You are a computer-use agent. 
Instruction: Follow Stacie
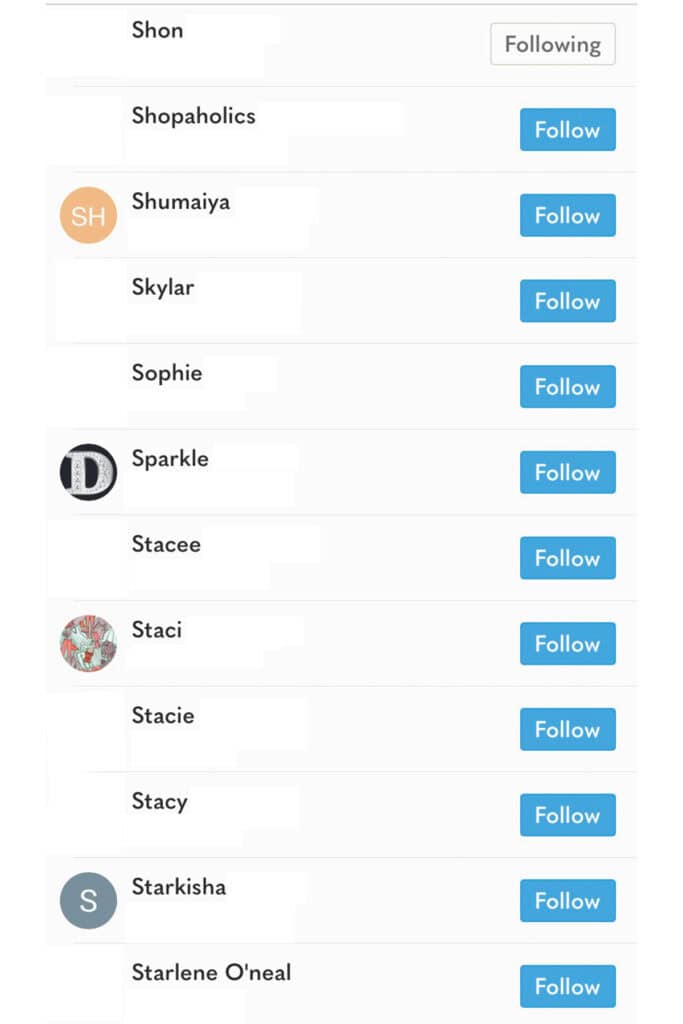click(x=567, y=729)
